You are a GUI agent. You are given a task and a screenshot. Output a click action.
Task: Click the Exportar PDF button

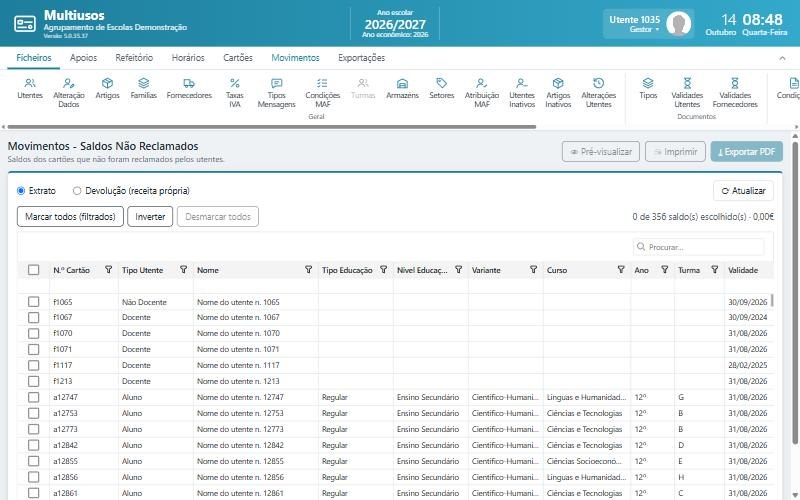pos(746,152)
